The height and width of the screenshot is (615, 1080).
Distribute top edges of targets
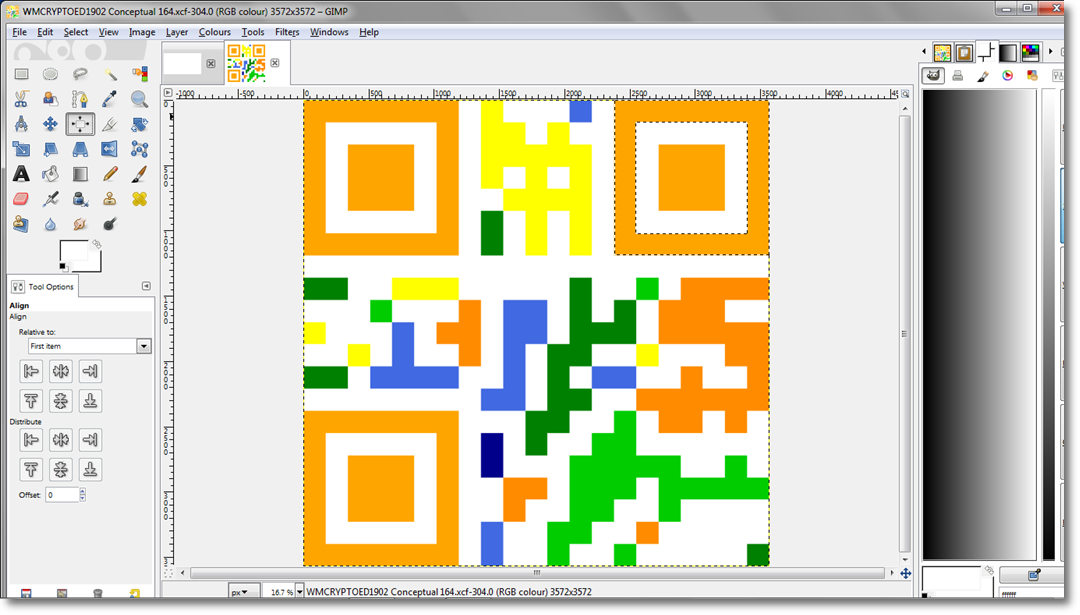[31, 469]
